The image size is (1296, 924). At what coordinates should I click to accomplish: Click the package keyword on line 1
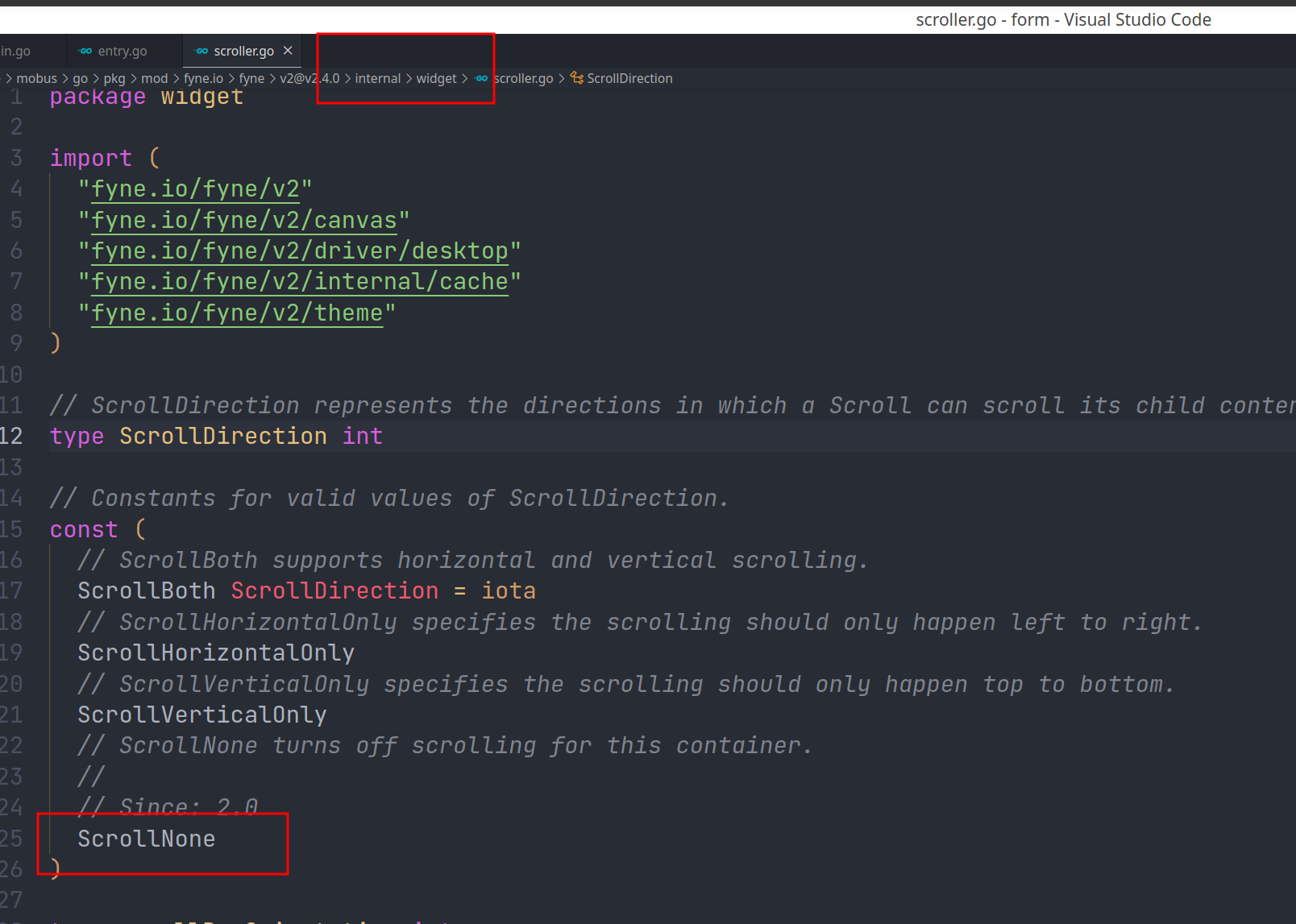(x=98, y=97)
